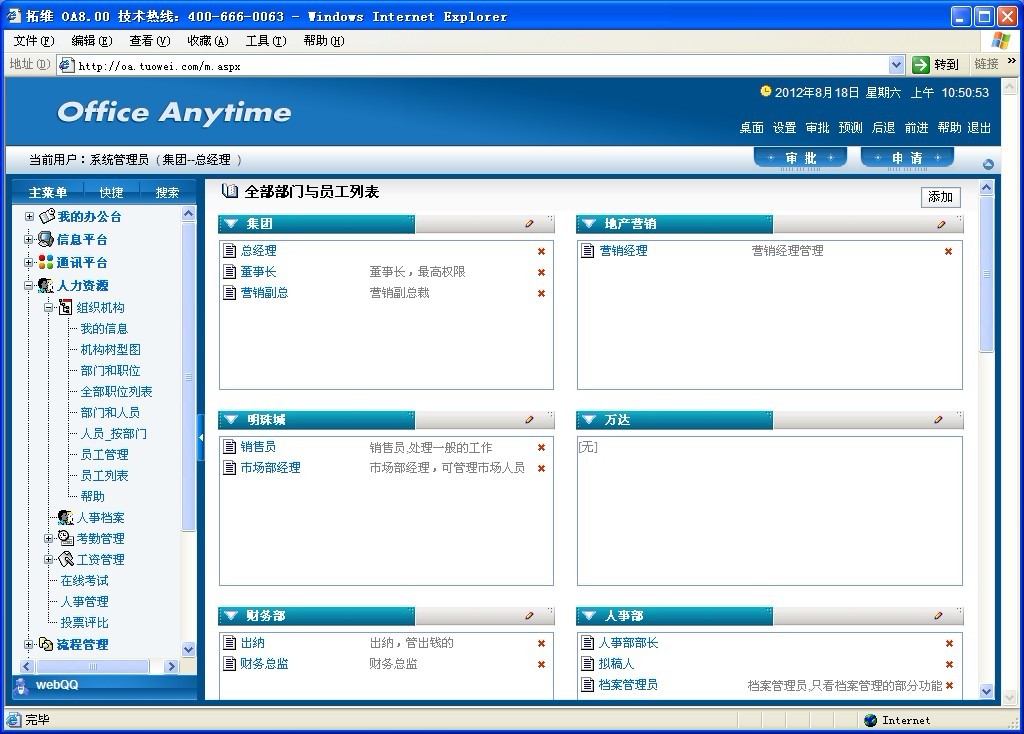Click the edit pencil icon for 集团 panel
Viewport: 1024px width, 734px height.
point(530,224)
